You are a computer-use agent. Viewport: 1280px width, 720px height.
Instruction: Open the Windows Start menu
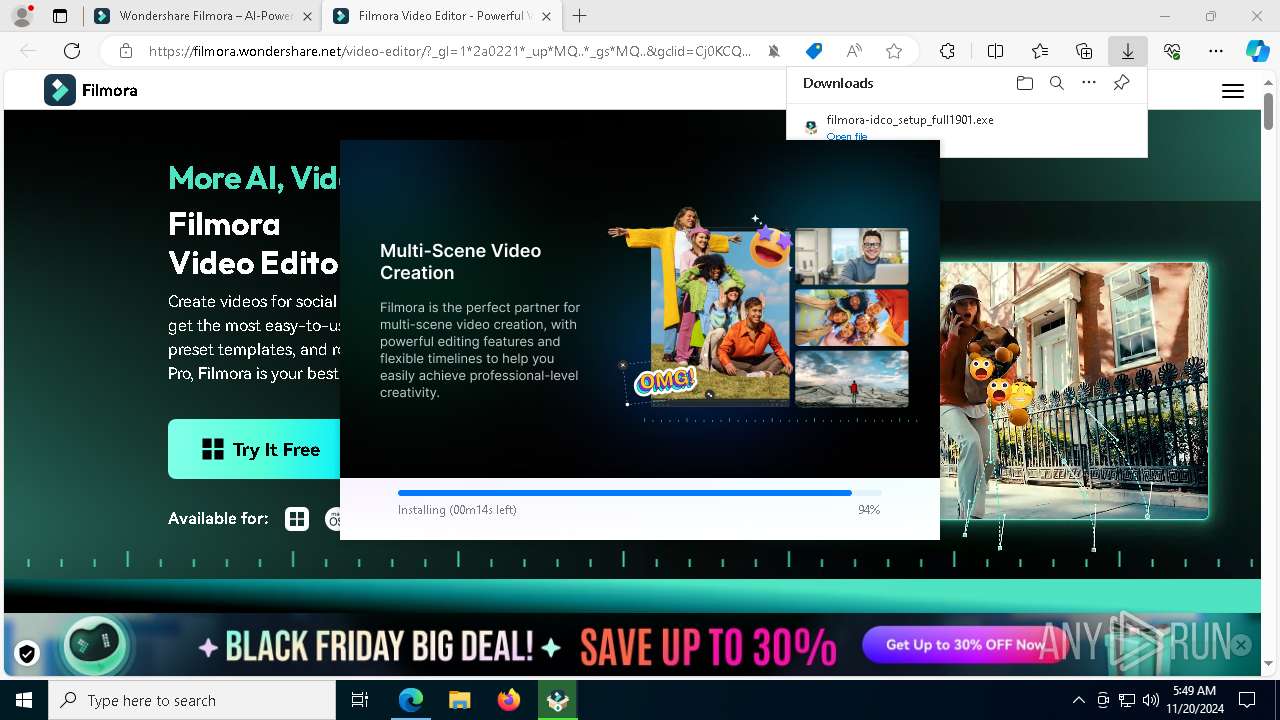(24, 700)
